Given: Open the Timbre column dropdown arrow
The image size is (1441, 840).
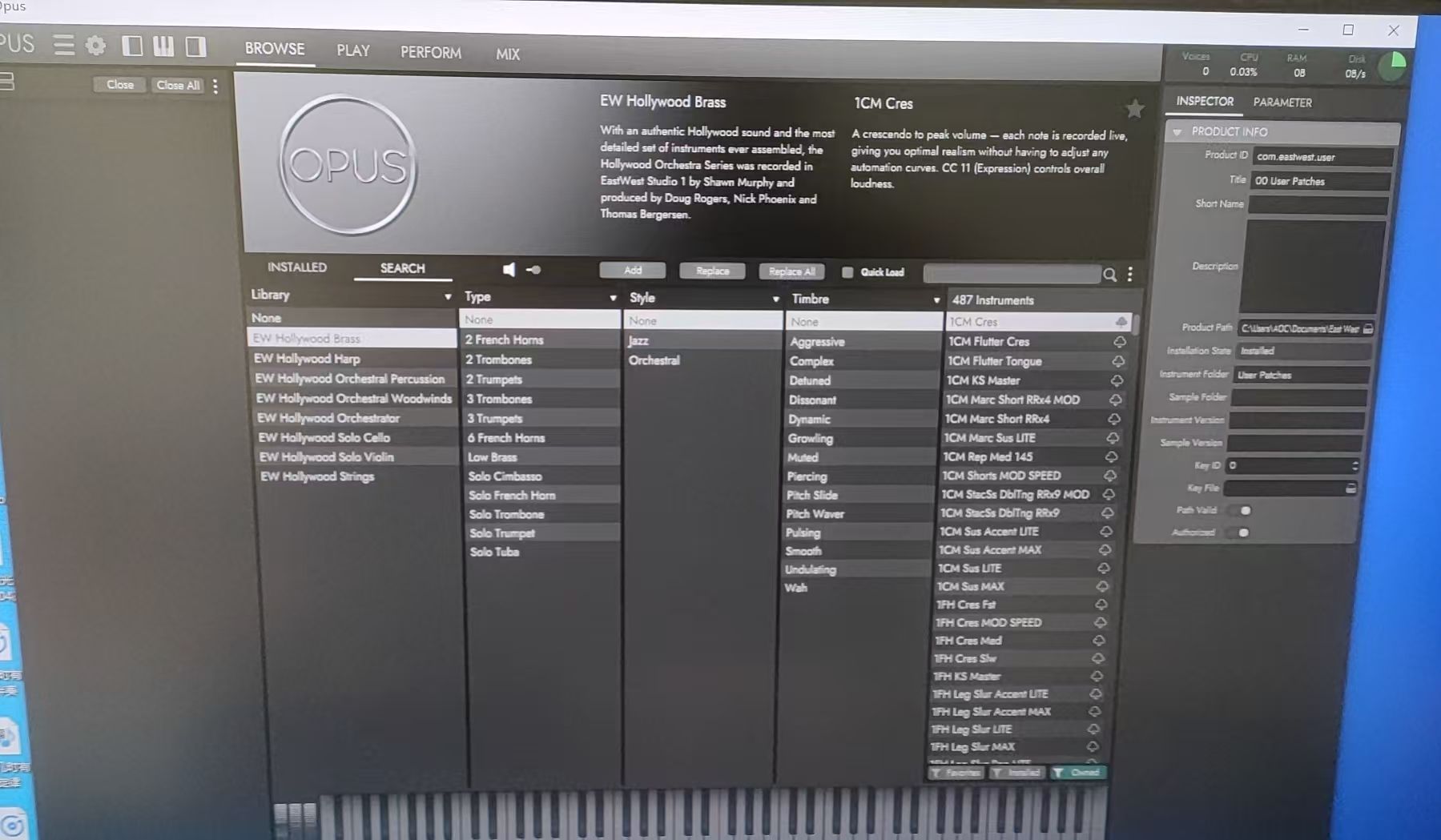Looking at the screenshot, I should [x=936, y=300].
